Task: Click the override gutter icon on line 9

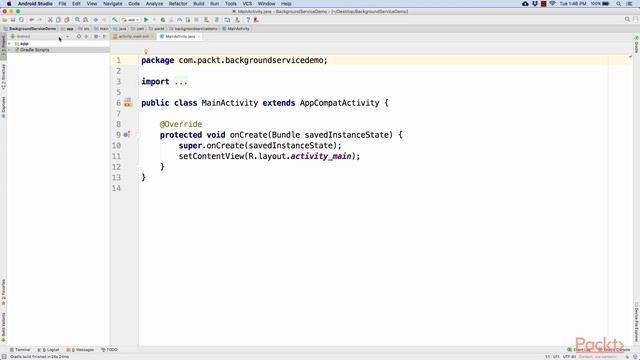Action: click(127, 134)
